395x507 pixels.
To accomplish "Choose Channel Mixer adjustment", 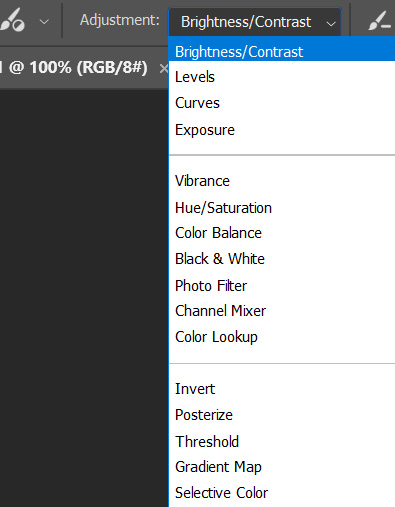I will tap(282, 311).
